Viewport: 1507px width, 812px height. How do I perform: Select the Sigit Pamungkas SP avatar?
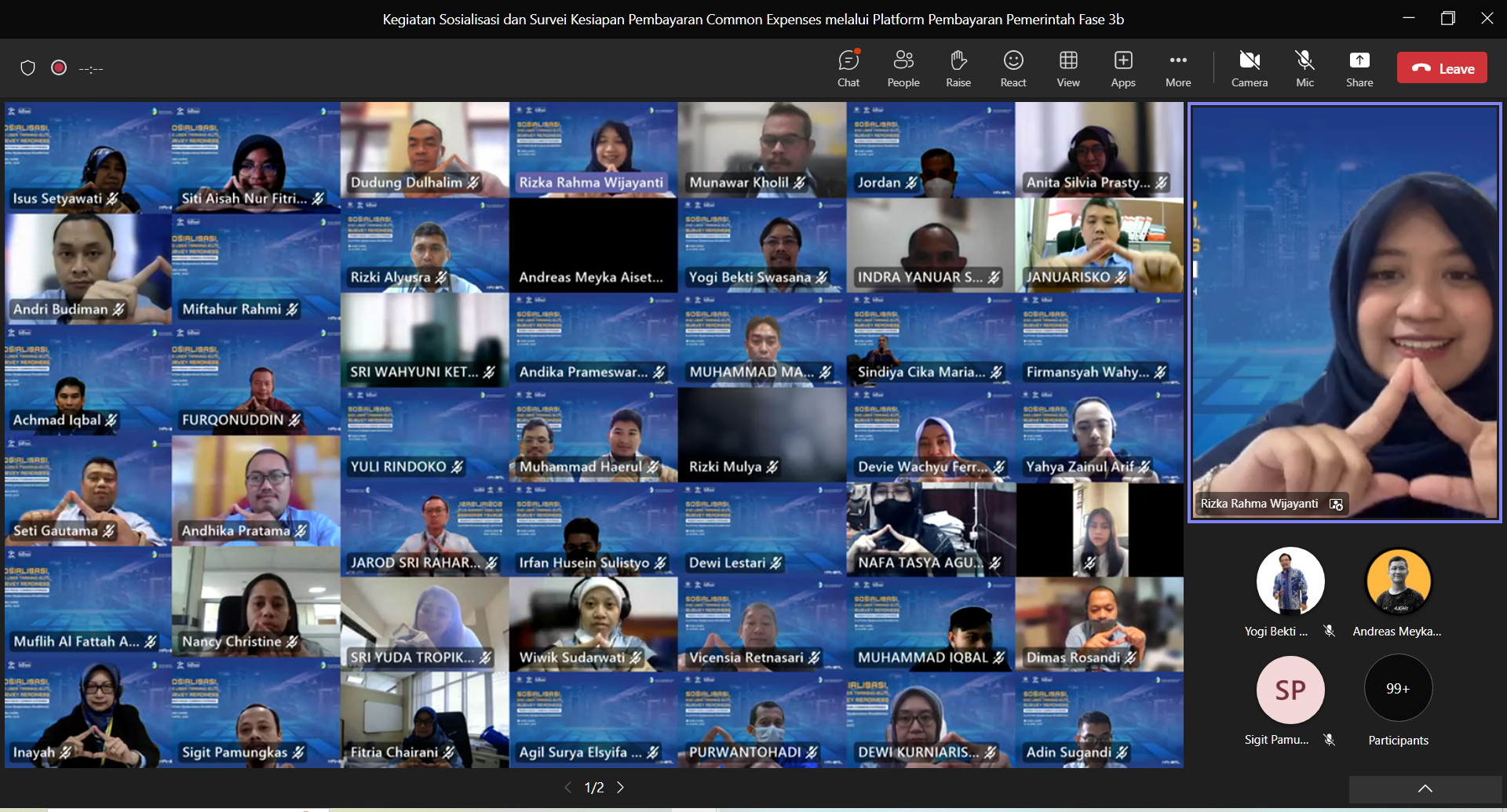coord(1290,690)
